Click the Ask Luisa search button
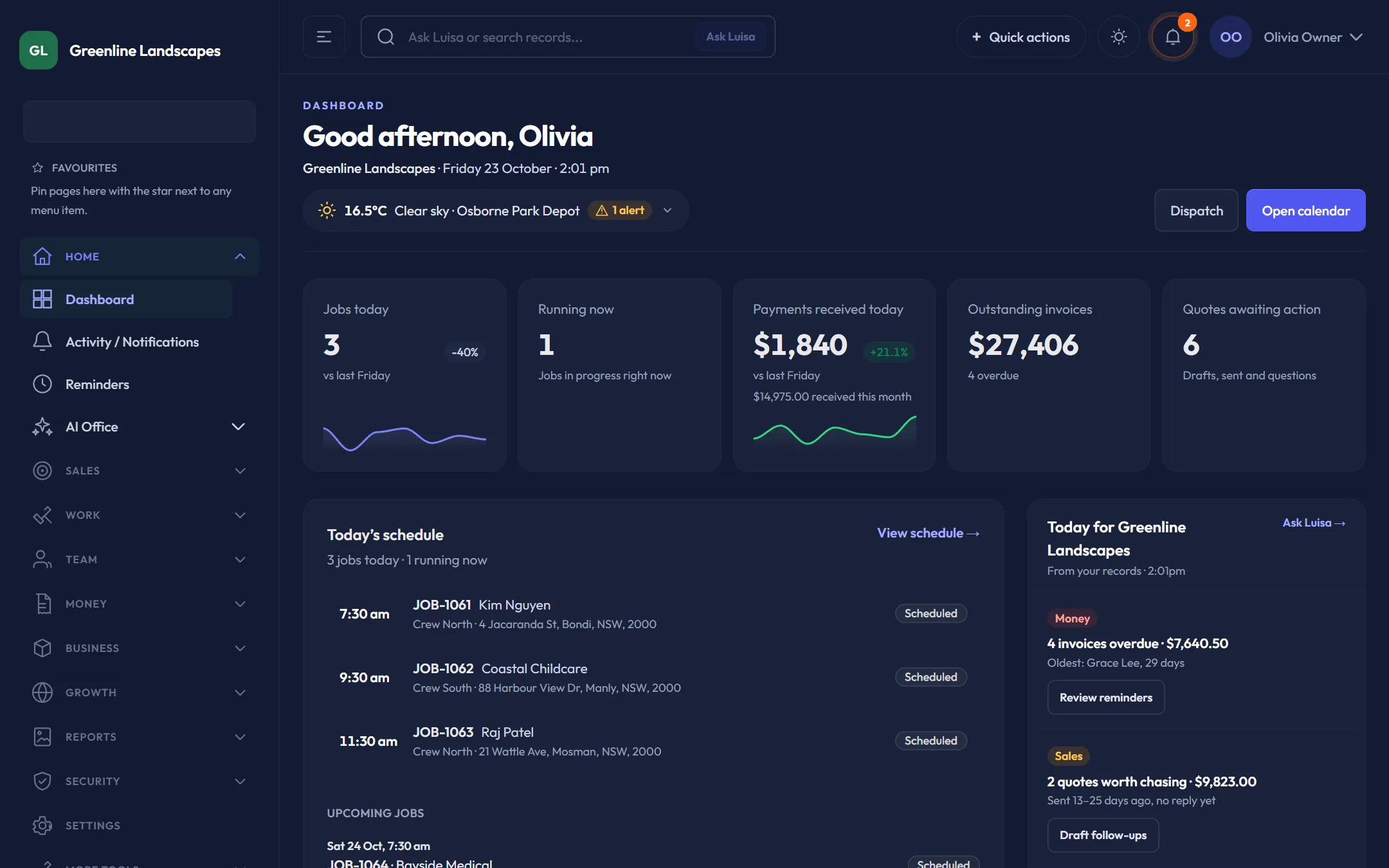This screenshot has width=1389, height=868. 731,37
